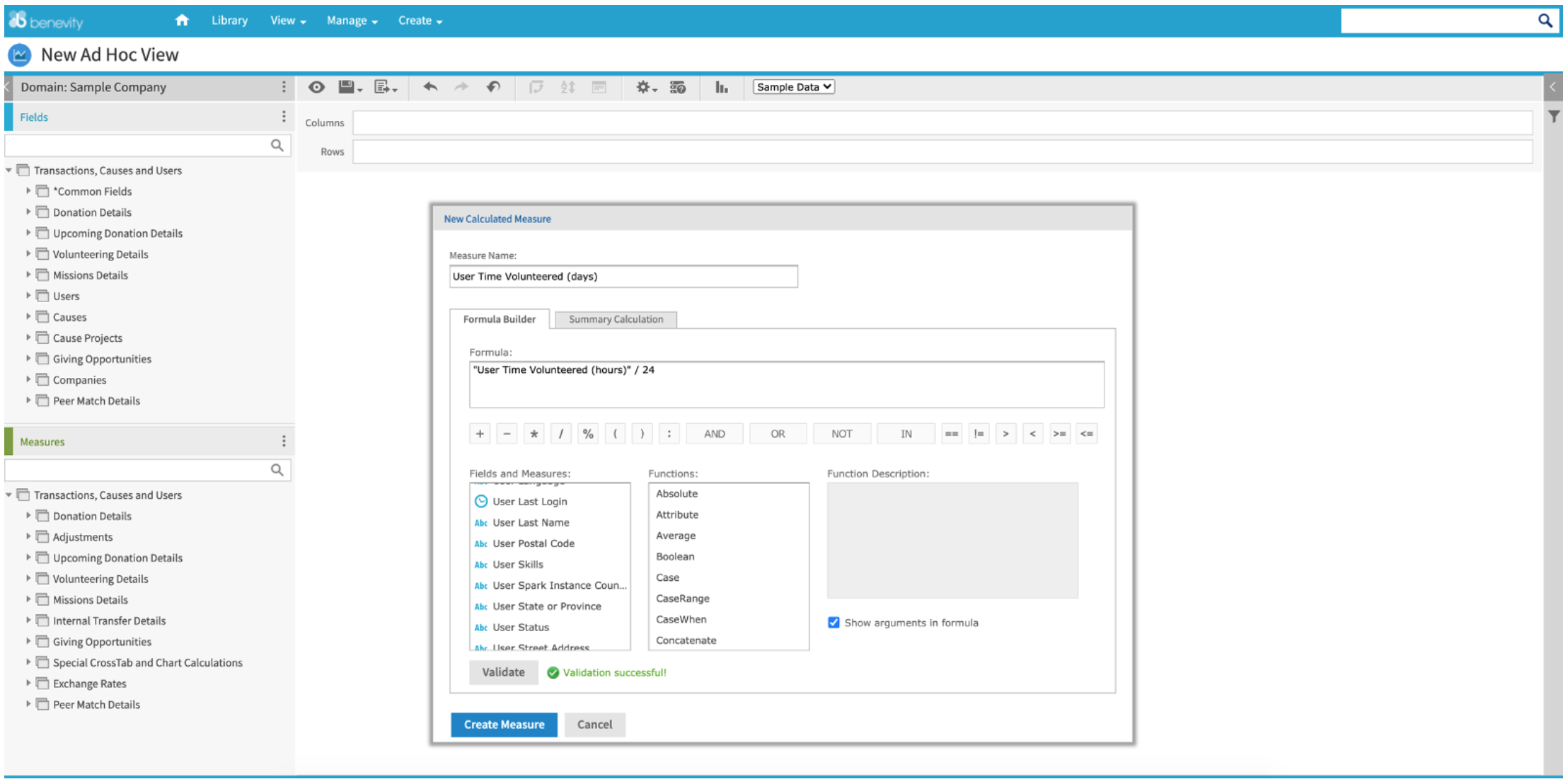
Task: Expand the Causes folder
Action: 28,317
